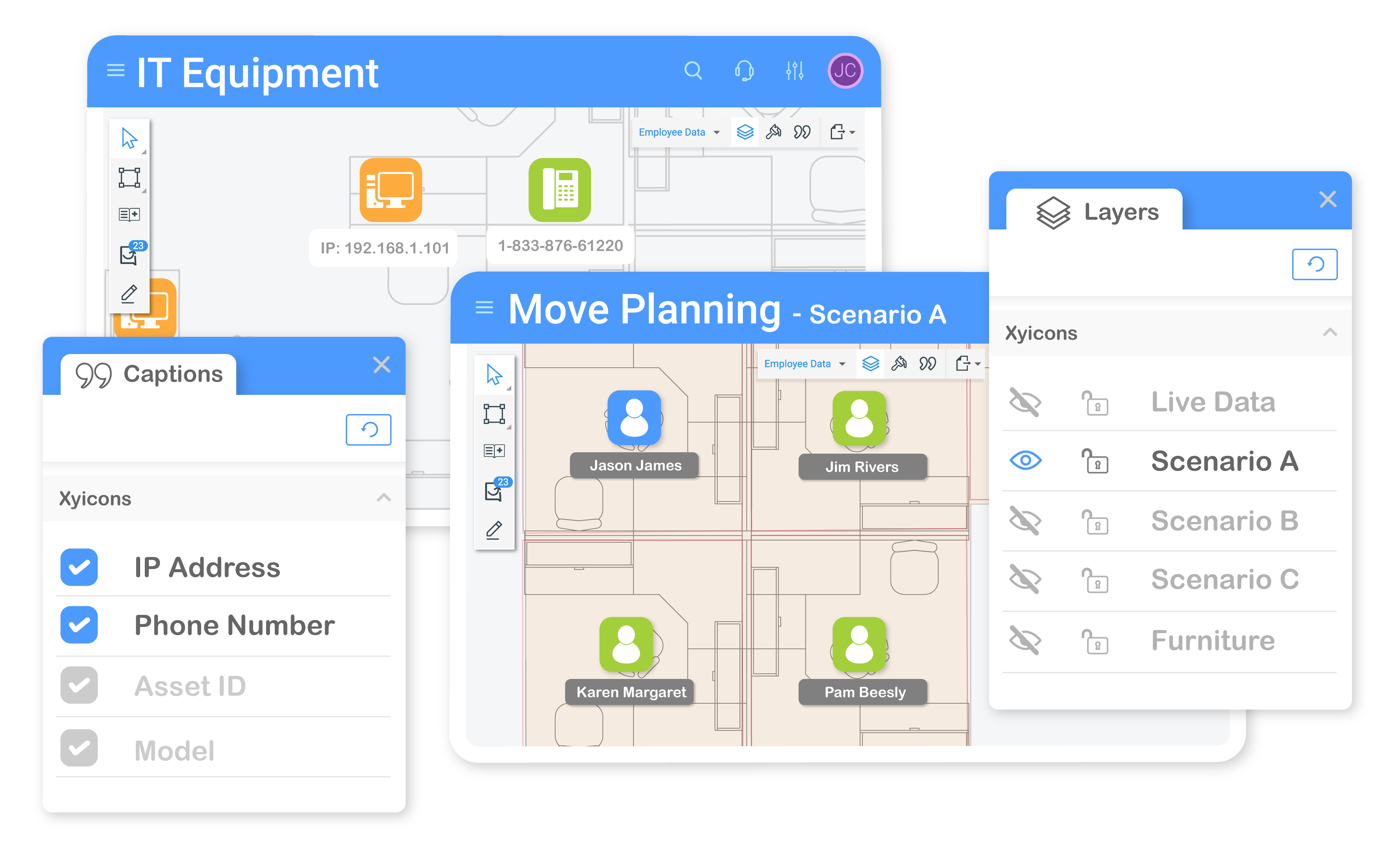The width and height of the screenshot is (1397, 868).
Task: Toggle the Phone Number caption checkbox
Action: click(79, 624)
